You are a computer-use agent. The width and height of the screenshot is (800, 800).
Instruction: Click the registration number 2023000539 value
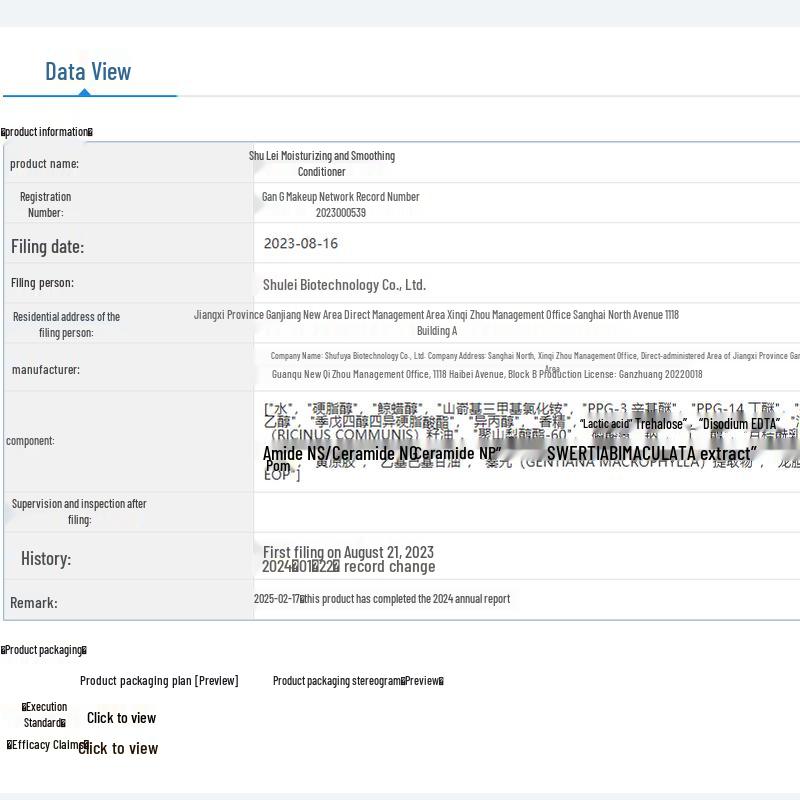pyautogui.click(x=341, y=212)
